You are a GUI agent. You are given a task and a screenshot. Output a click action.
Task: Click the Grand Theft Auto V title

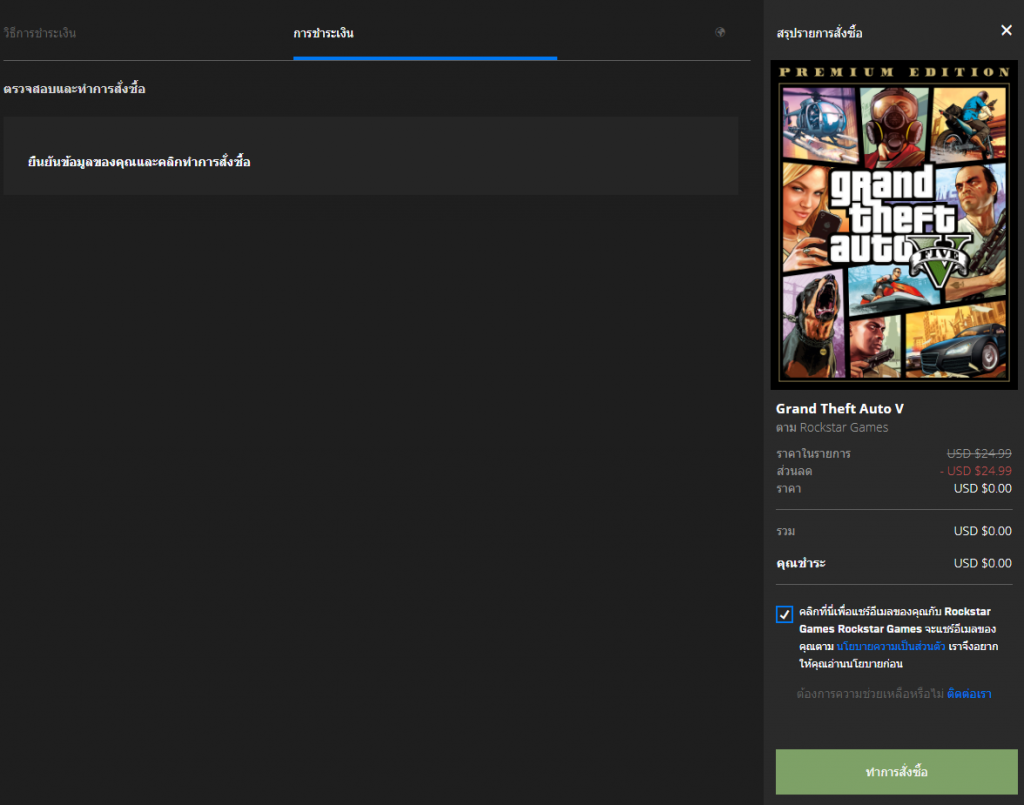click(x=839, y=409)
